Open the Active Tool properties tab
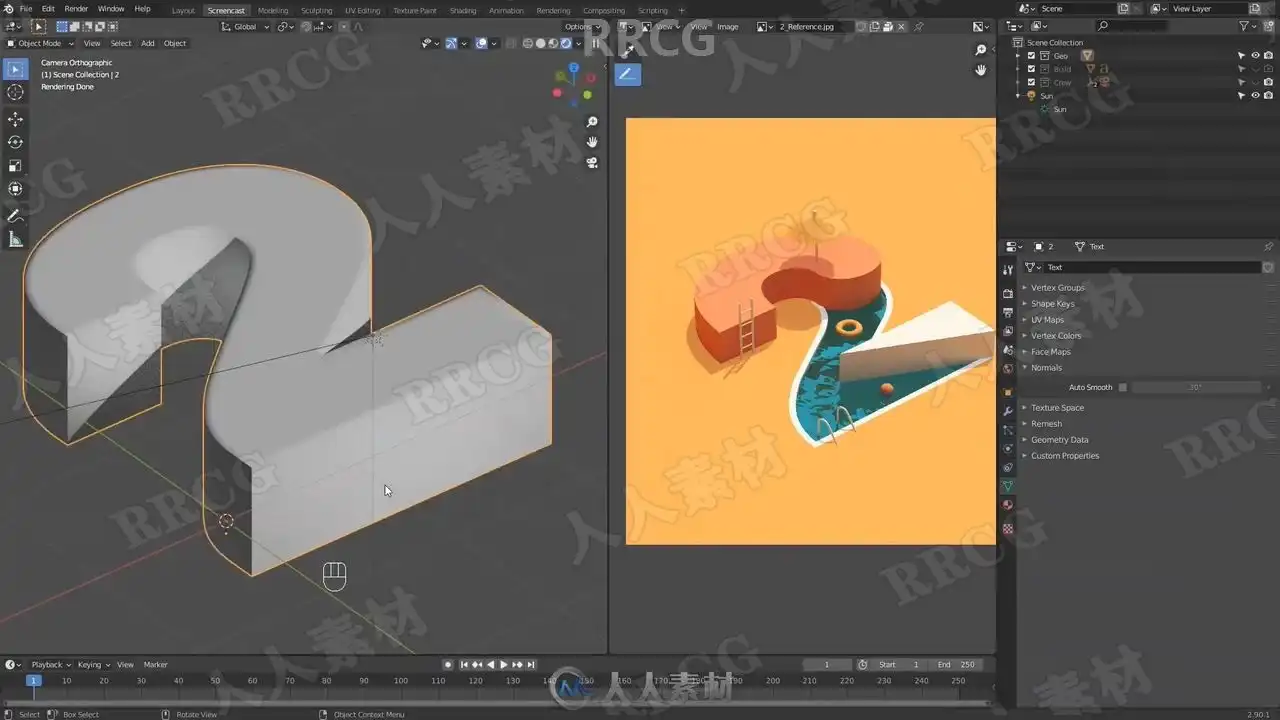Viewport: 1280px width, 720px height. tap(1008, 269)
